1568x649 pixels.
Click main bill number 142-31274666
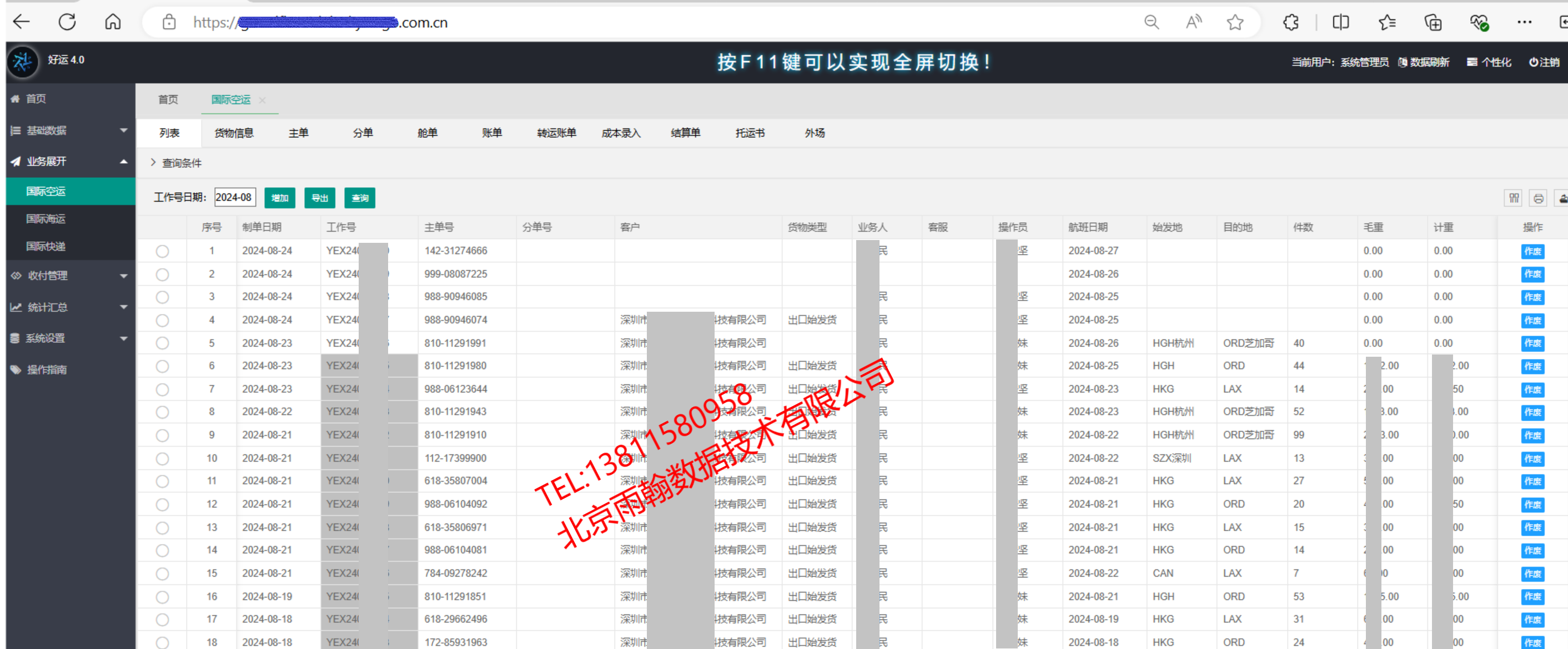(x=456, y=251)
